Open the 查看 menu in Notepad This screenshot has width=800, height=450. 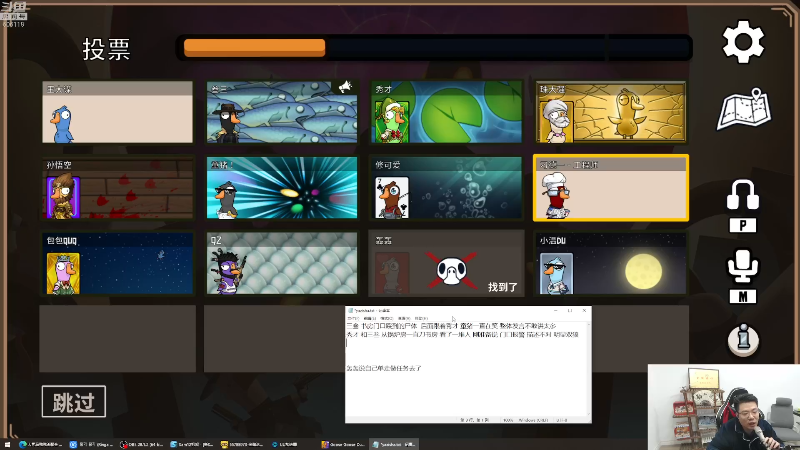pos(404,318)
